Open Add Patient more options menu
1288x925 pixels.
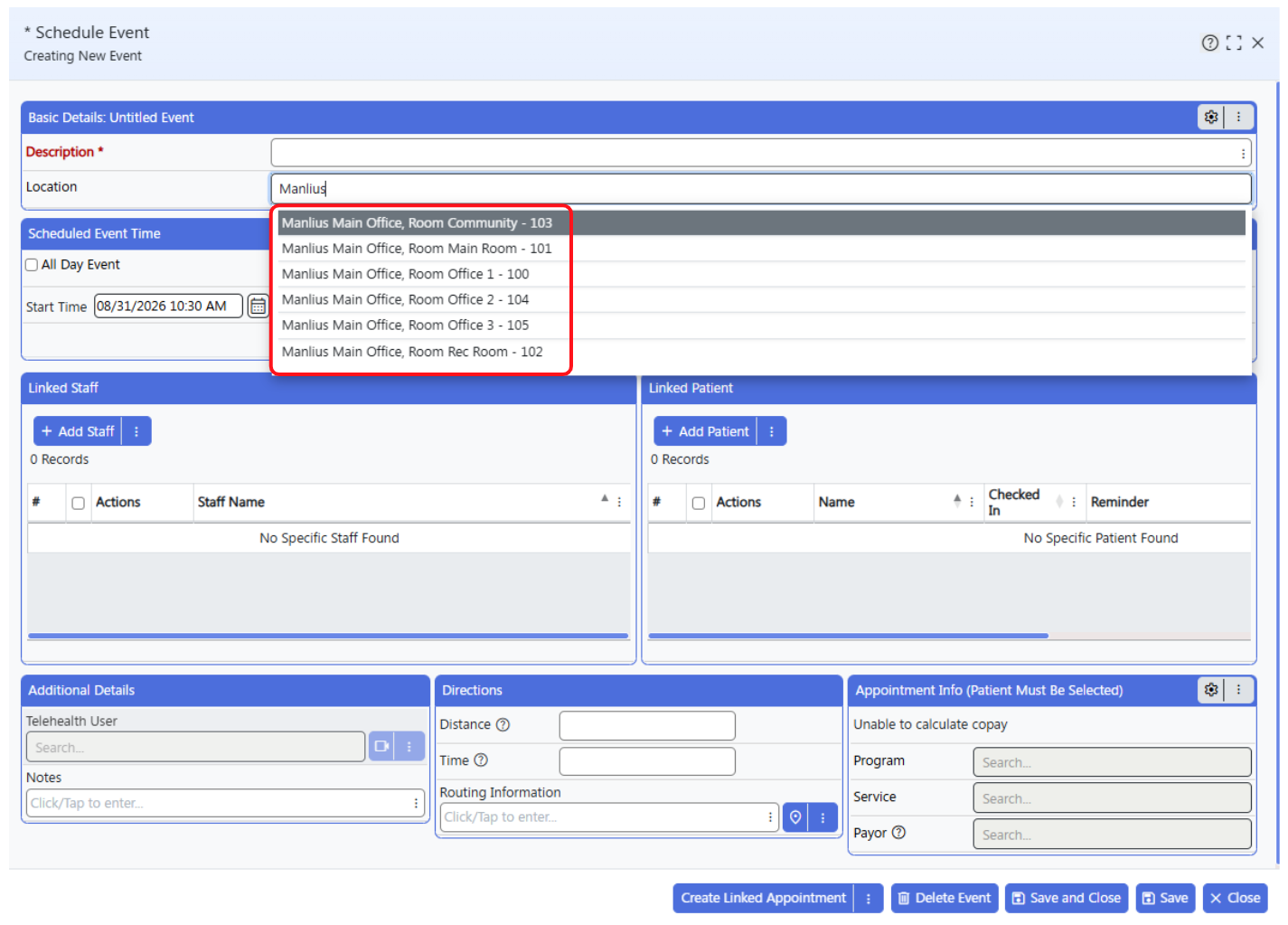[772, 431]
